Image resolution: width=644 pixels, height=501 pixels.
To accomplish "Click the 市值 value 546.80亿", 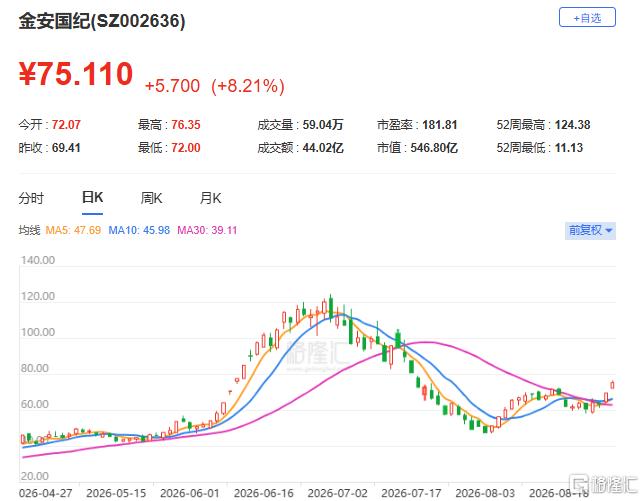I will coord(434,147).
